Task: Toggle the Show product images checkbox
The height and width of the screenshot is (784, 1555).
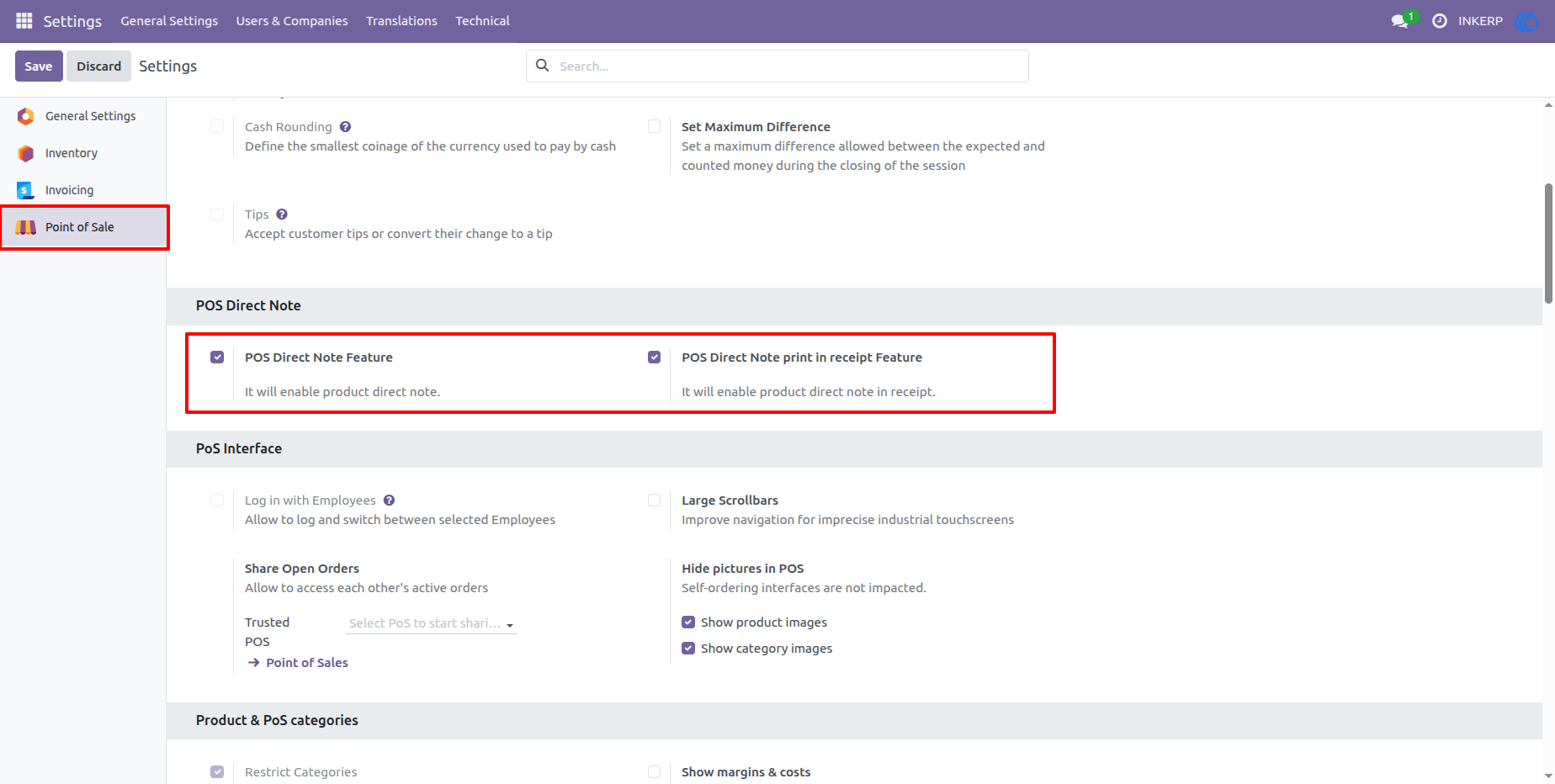Action: 688,622
